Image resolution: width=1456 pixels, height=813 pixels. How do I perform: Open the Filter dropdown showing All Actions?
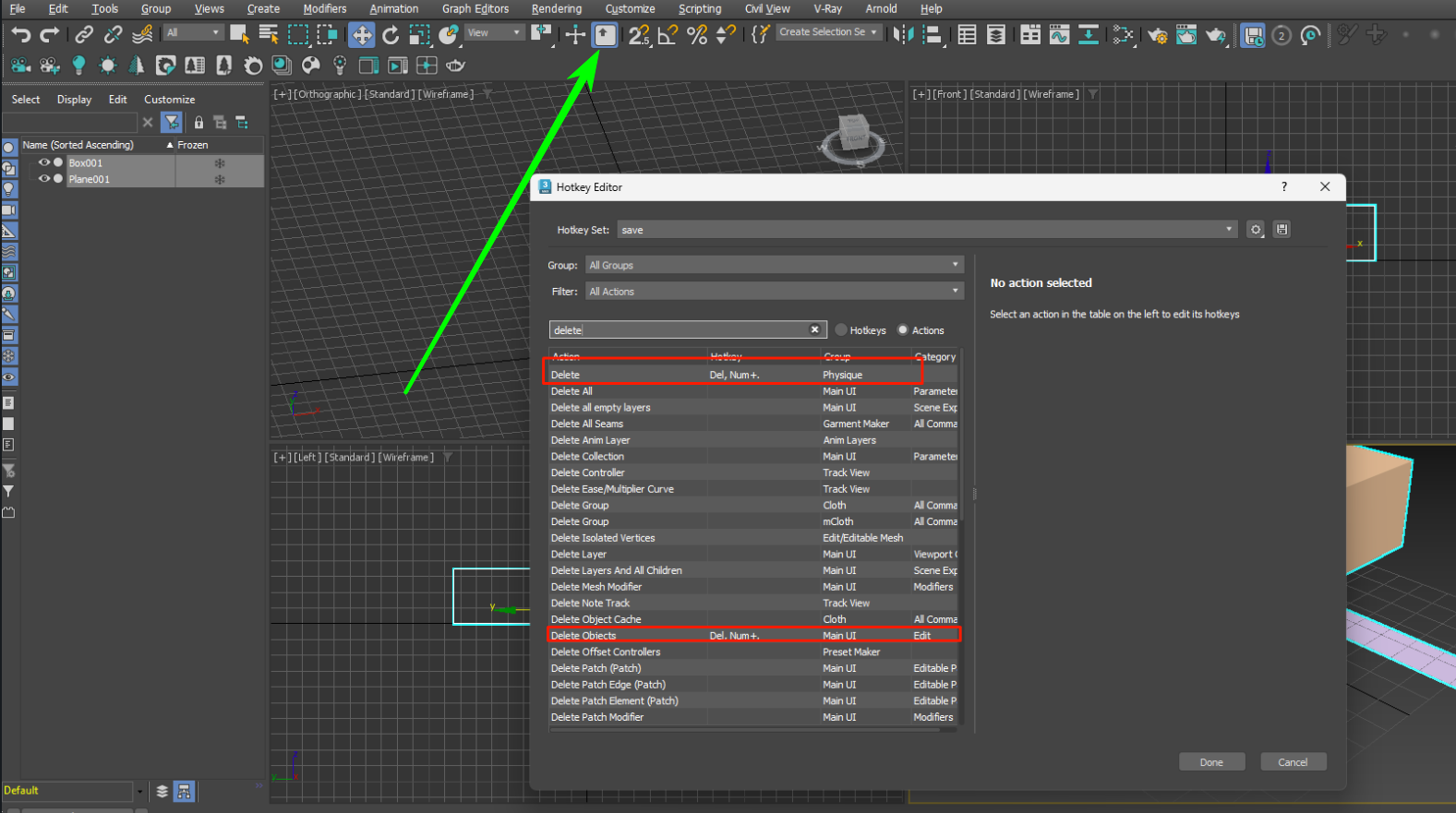tap(775, 292)
